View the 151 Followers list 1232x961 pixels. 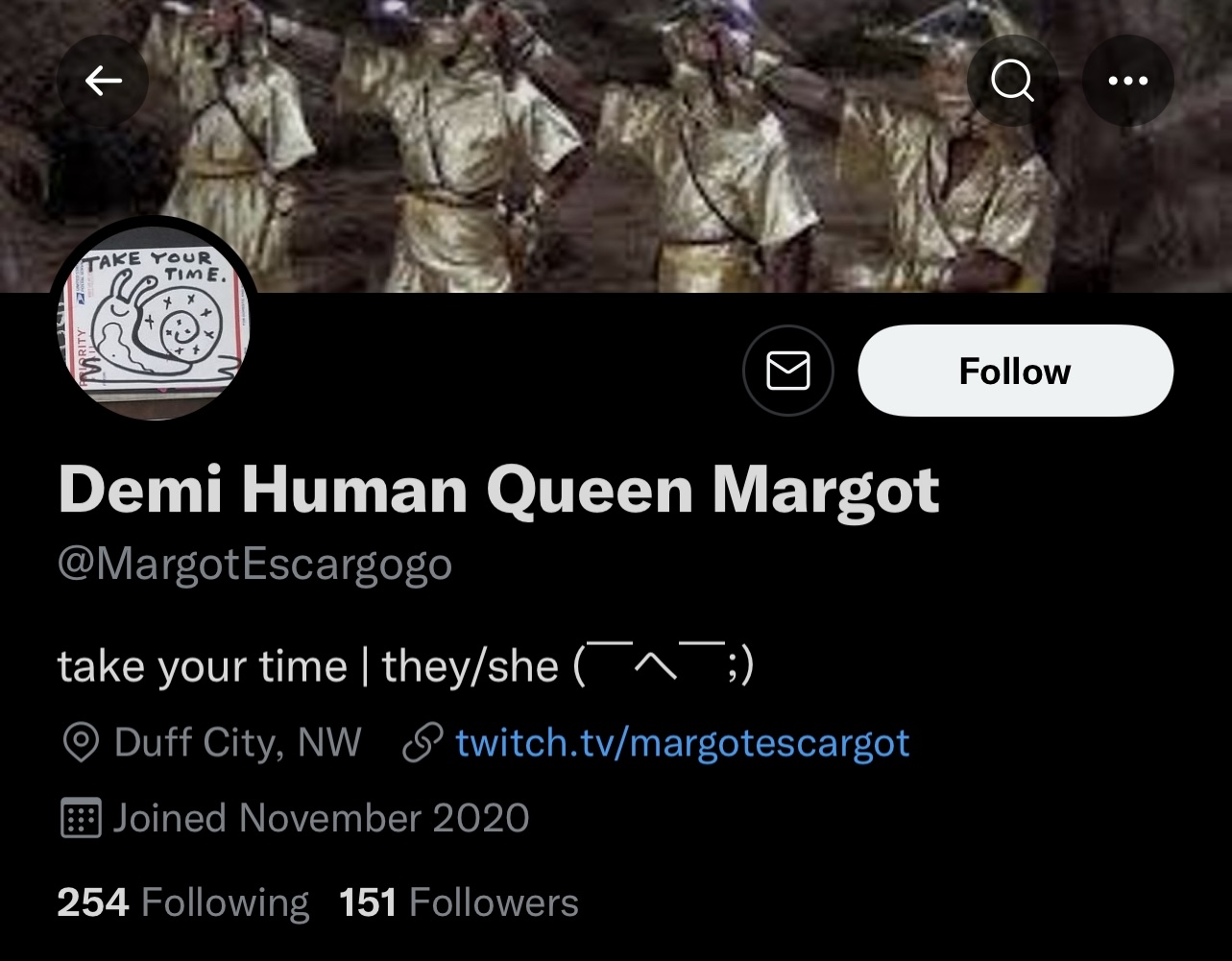(x=459, y=902)
